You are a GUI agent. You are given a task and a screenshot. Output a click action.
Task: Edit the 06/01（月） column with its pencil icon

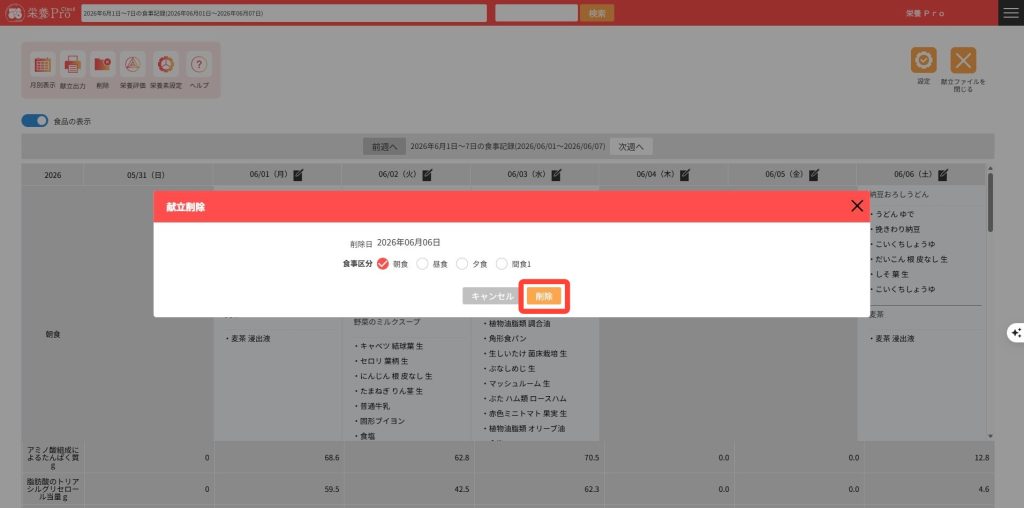(x=298, y=175)
